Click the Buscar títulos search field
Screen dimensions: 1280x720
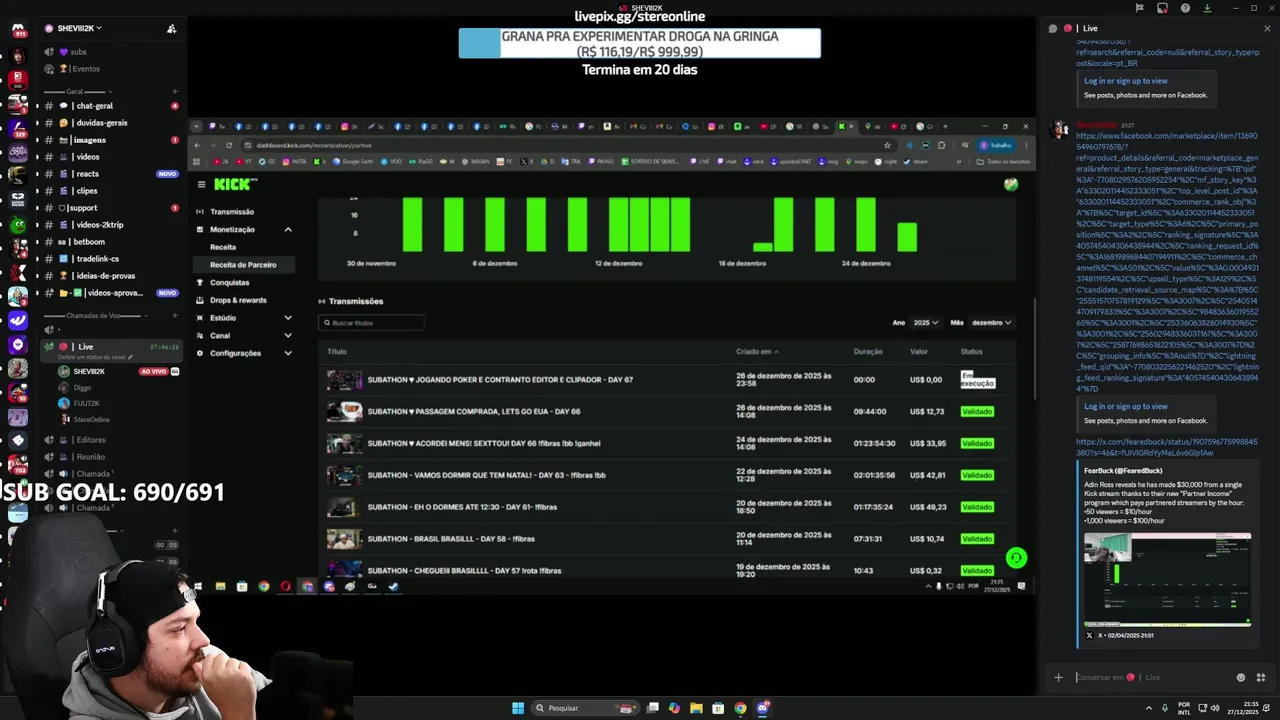(371, 323)
